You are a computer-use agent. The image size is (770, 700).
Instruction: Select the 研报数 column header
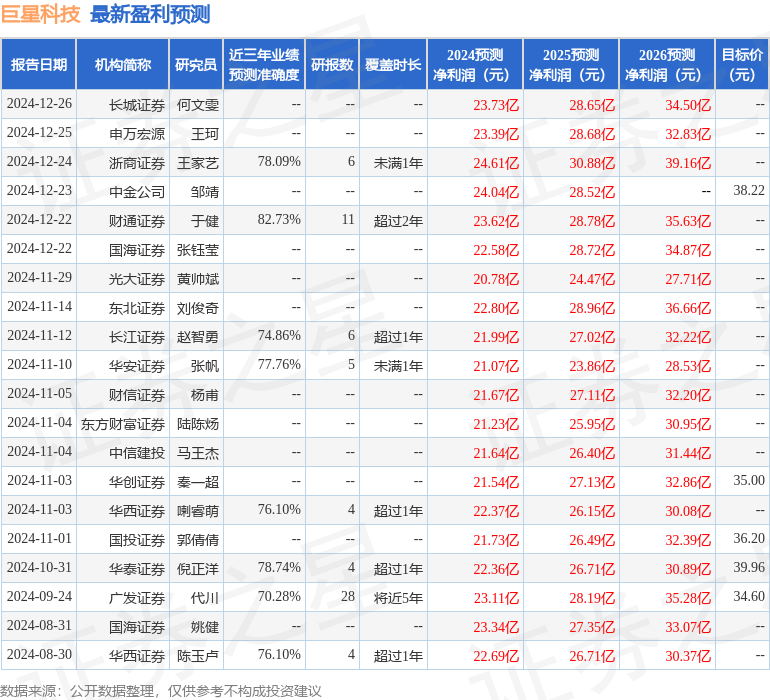click(332, 64)
